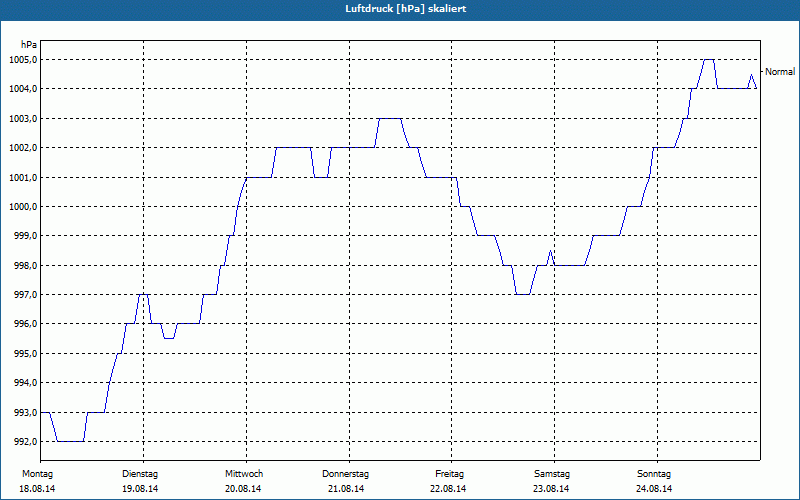Click the 998,0 axis value
The image size is (800, 500).
click(24, 265)
